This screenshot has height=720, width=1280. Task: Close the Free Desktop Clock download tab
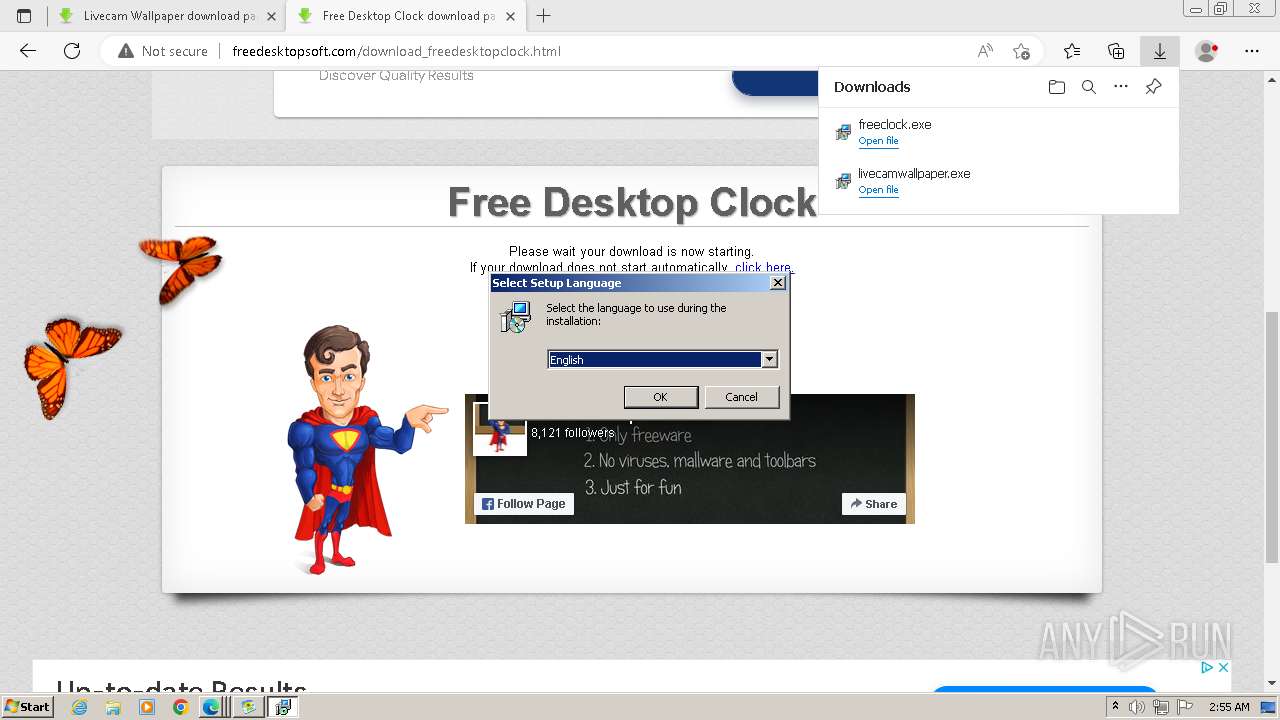point(511,16)
